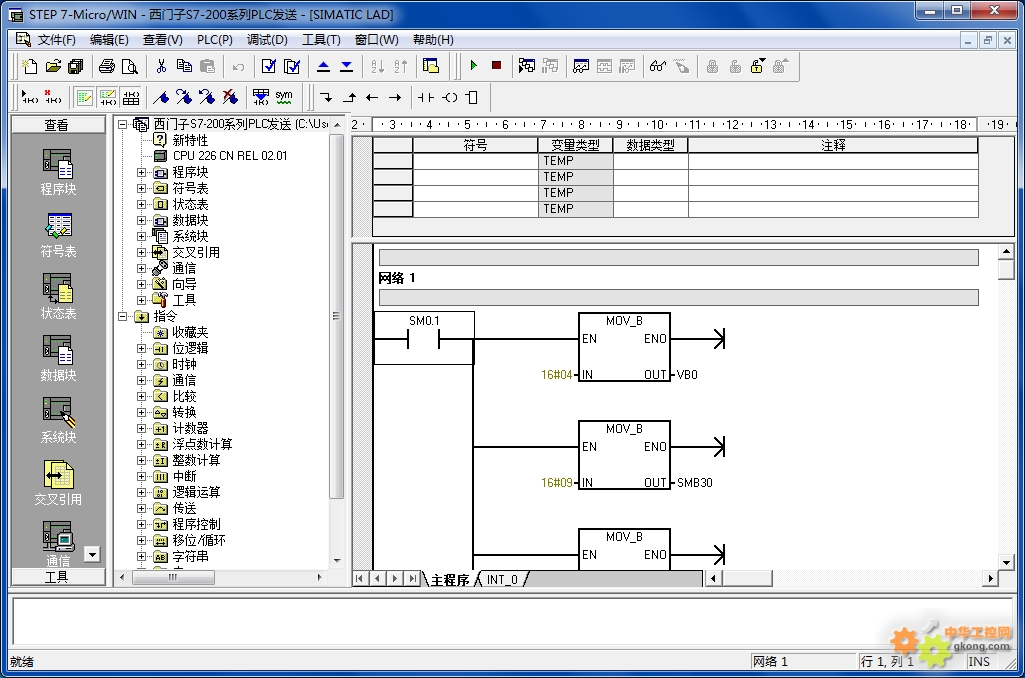Viewport: 1025px width, 678px height.
Task: Copy selection via toolbar icon
Action: pos(184,66)
